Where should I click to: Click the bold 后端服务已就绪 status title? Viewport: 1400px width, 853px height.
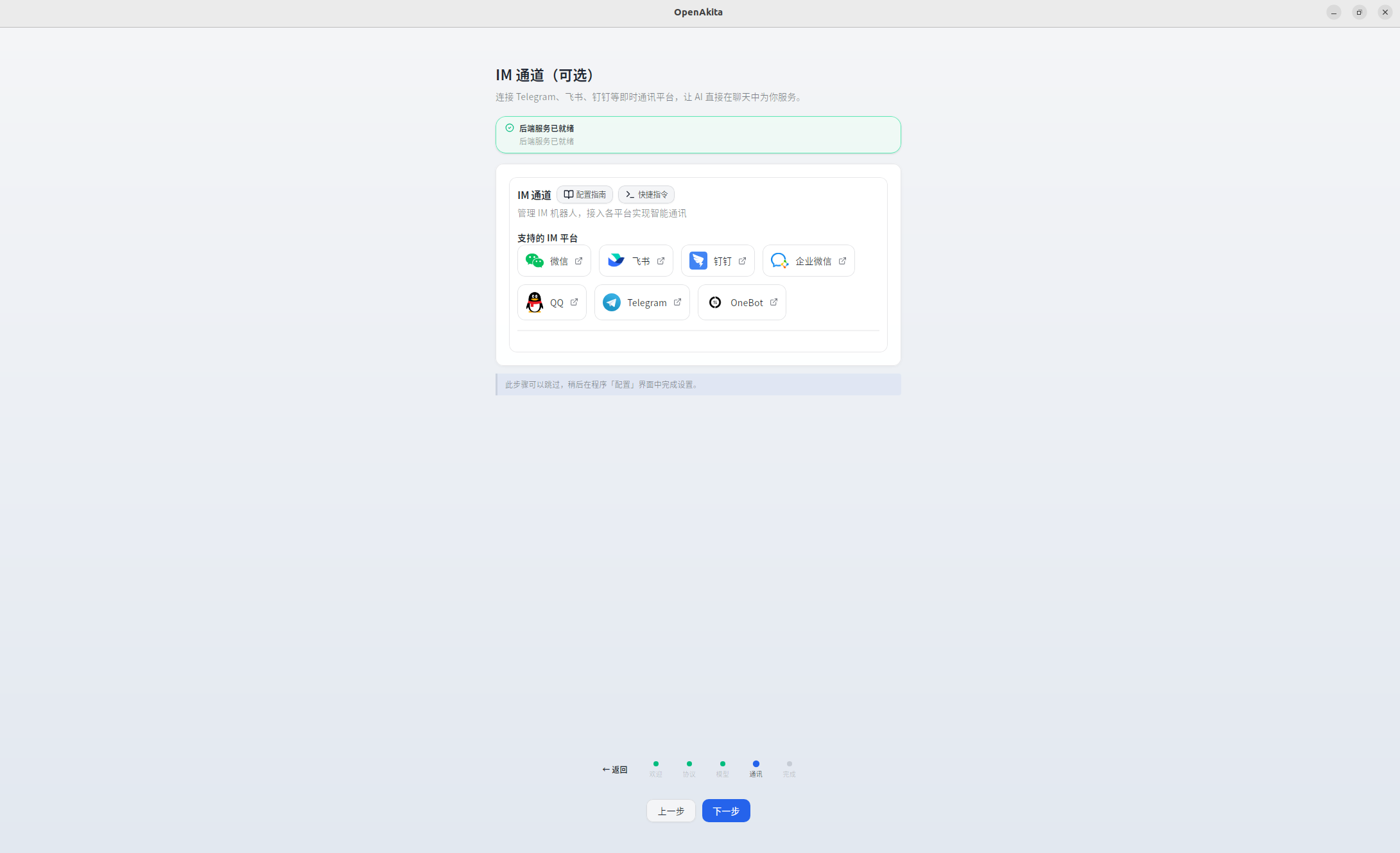point(546,128)
